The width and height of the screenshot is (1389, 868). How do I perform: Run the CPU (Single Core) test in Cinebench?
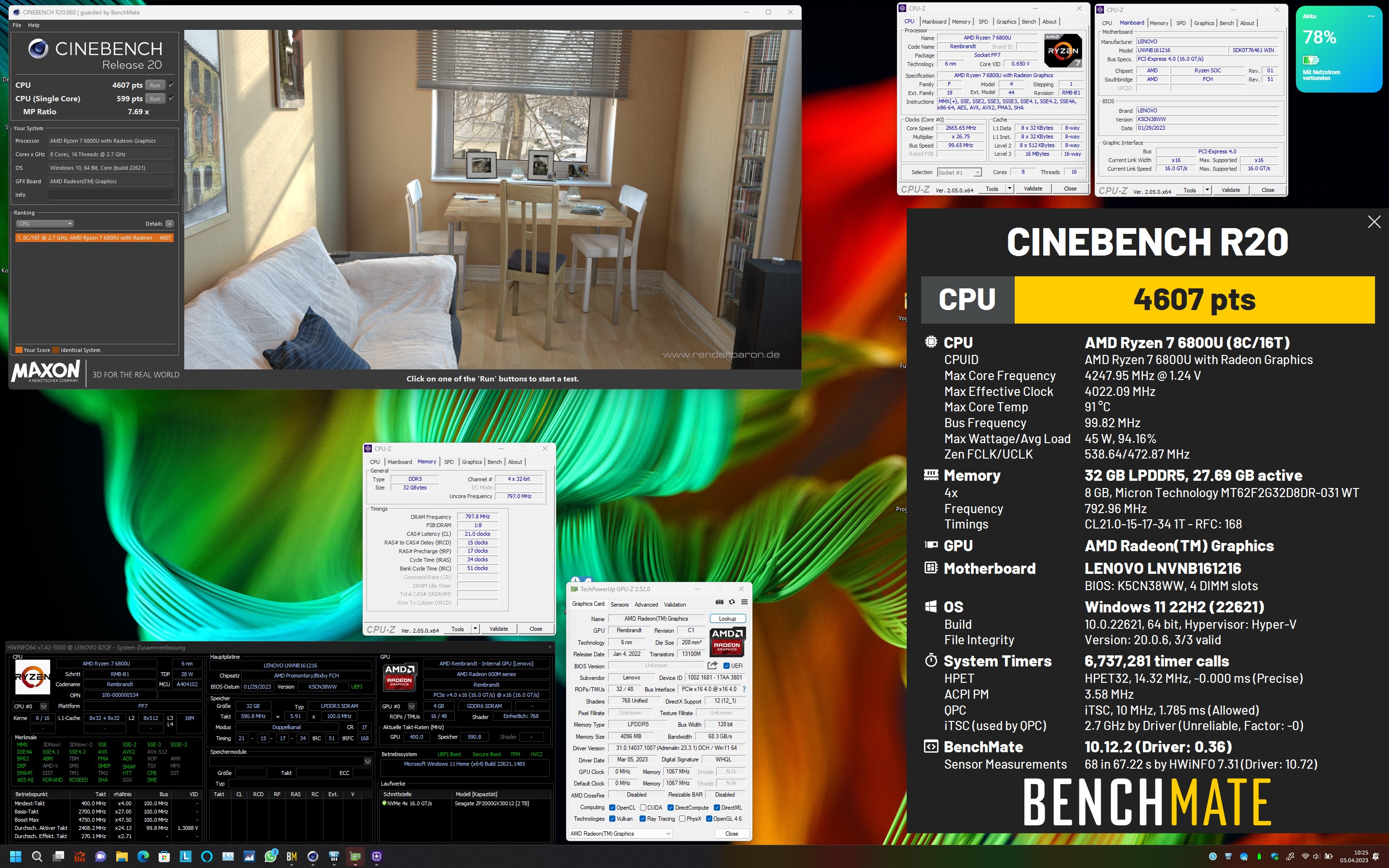pos(155,99)
